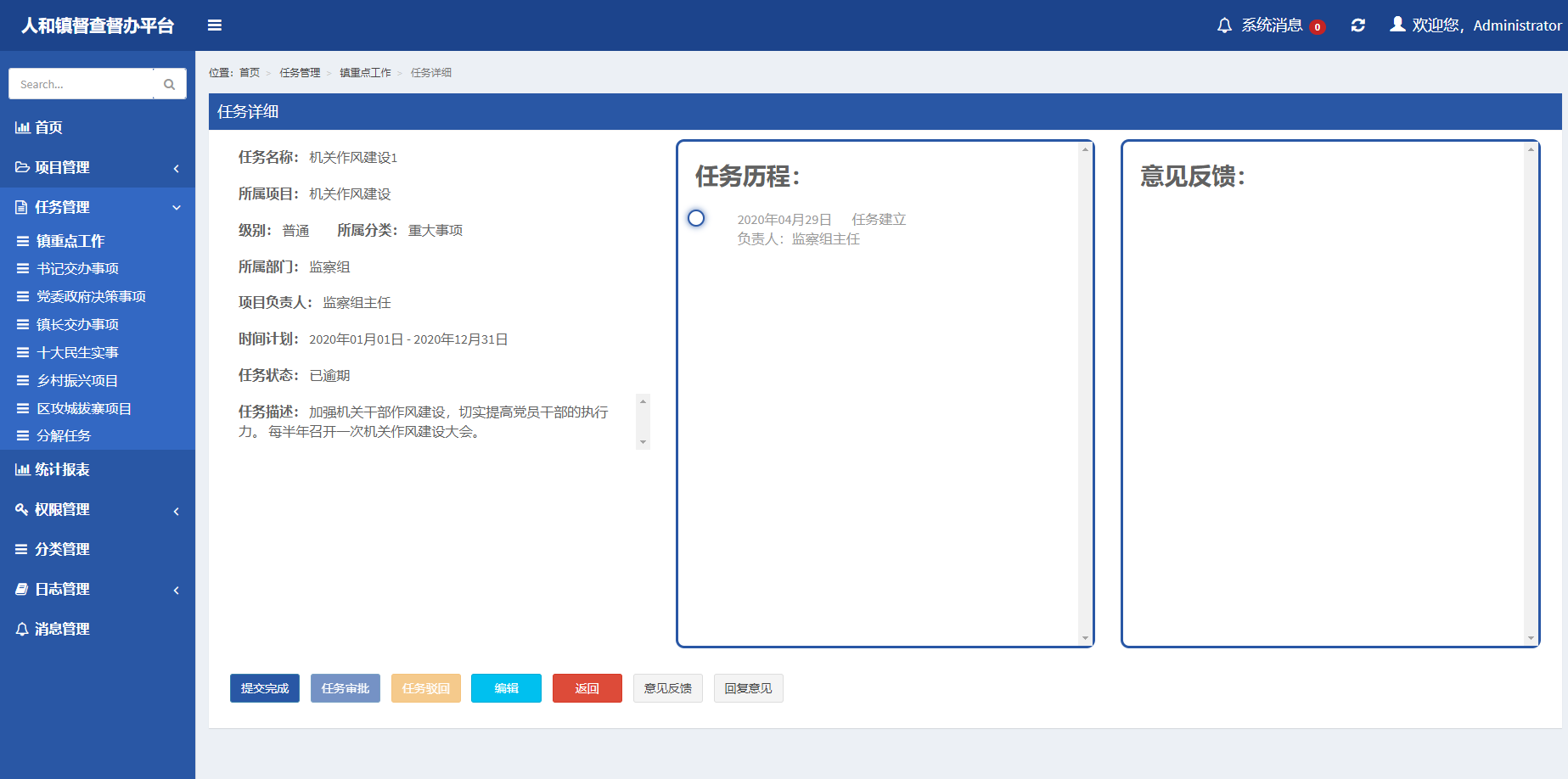Click the system message bell icon

pos(1224,25)
